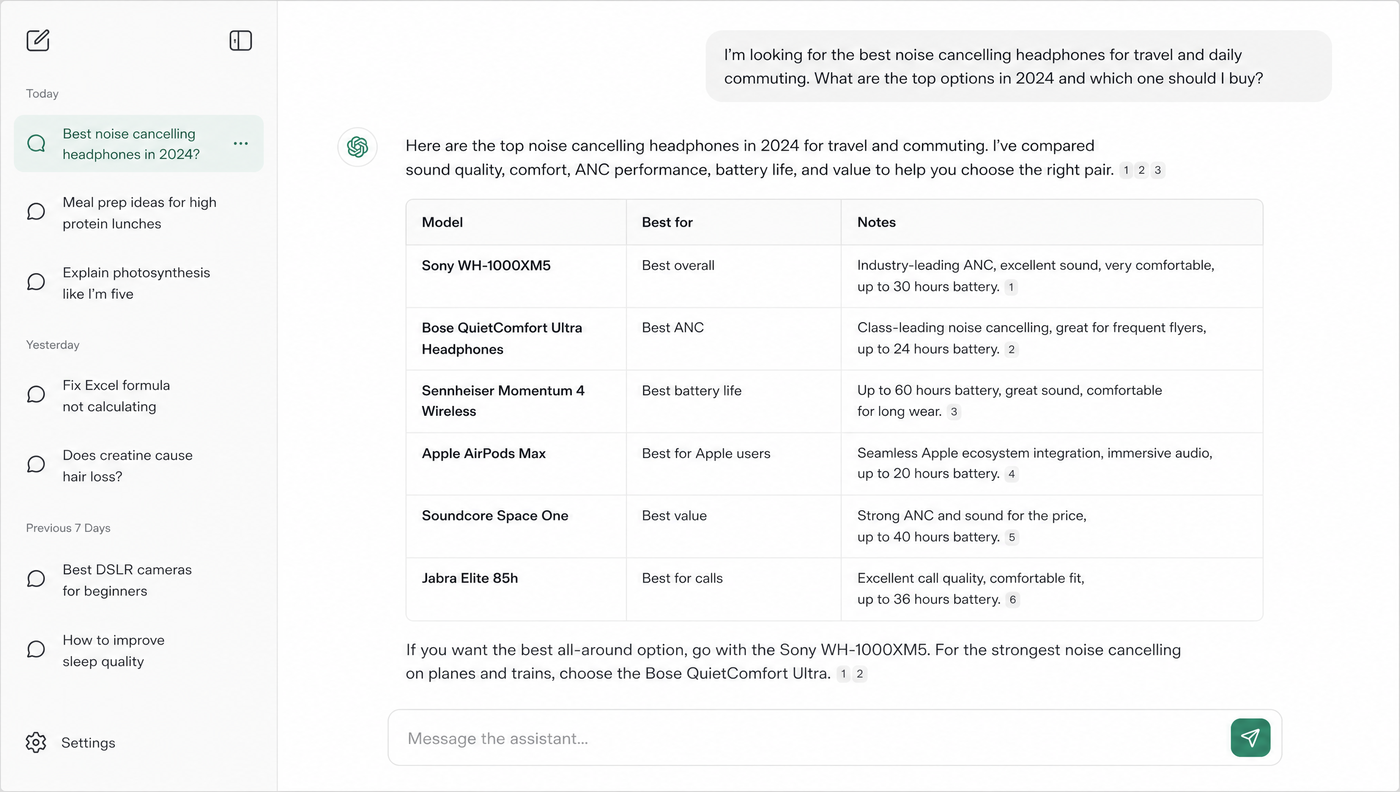Click the chat icon beside Meal prep ideas
Screen dimensions: 1400x792
tap(36, 212)
